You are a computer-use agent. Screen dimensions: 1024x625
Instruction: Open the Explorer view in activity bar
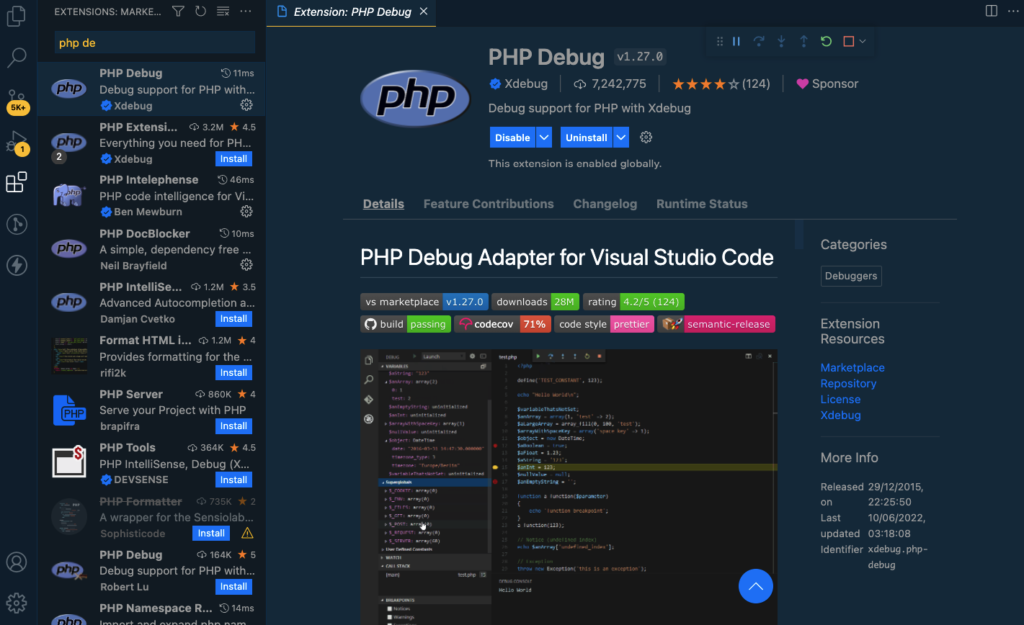(16, 16)
